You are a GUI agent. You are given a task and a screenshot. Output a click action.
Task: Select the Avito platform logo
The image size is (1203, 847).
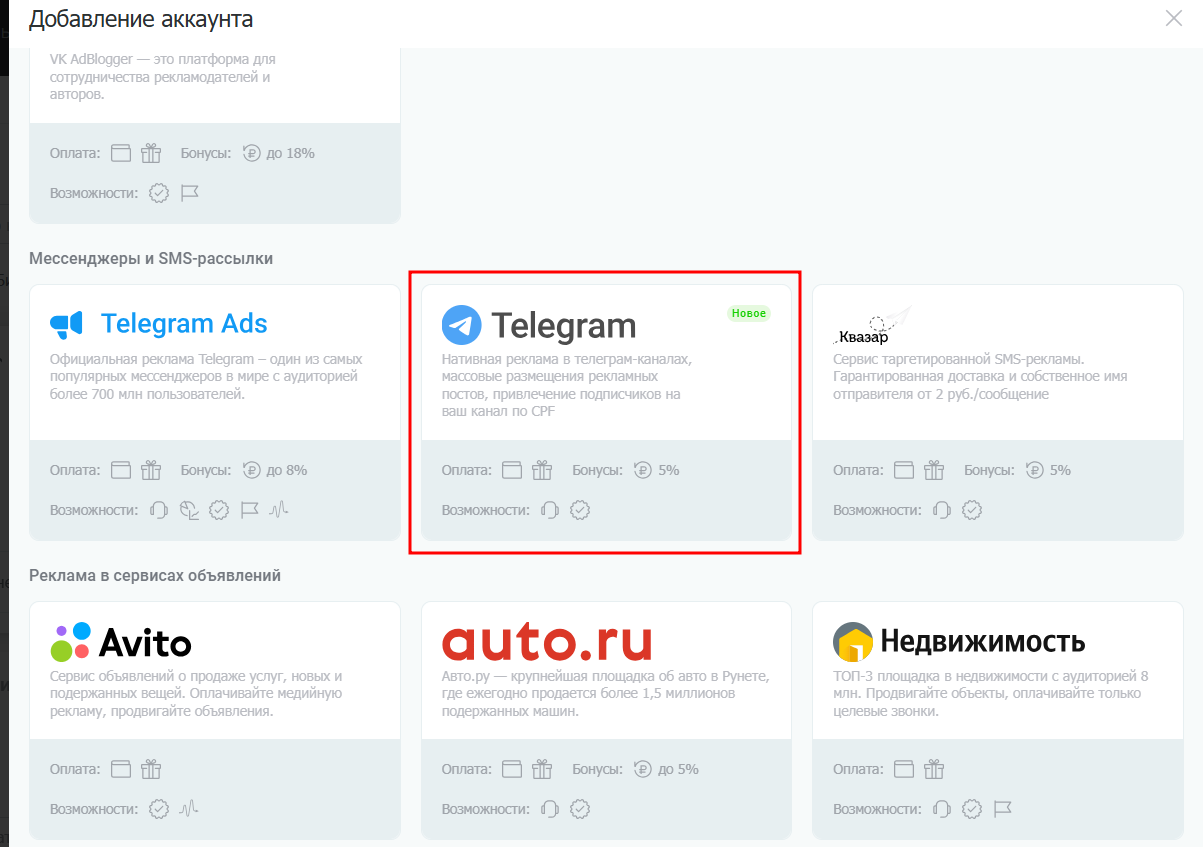(120, 642)
